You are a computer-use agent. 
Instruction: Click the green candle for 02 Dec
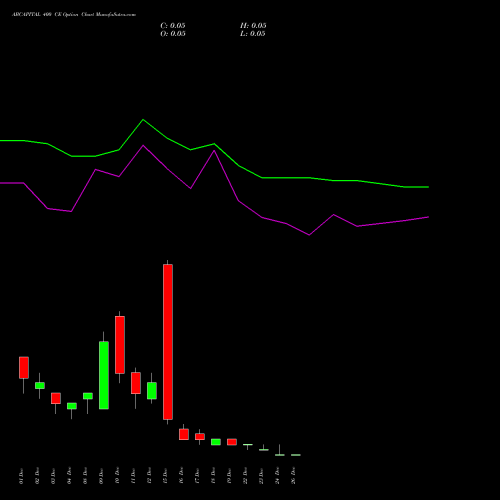click(x=40, y=385)
